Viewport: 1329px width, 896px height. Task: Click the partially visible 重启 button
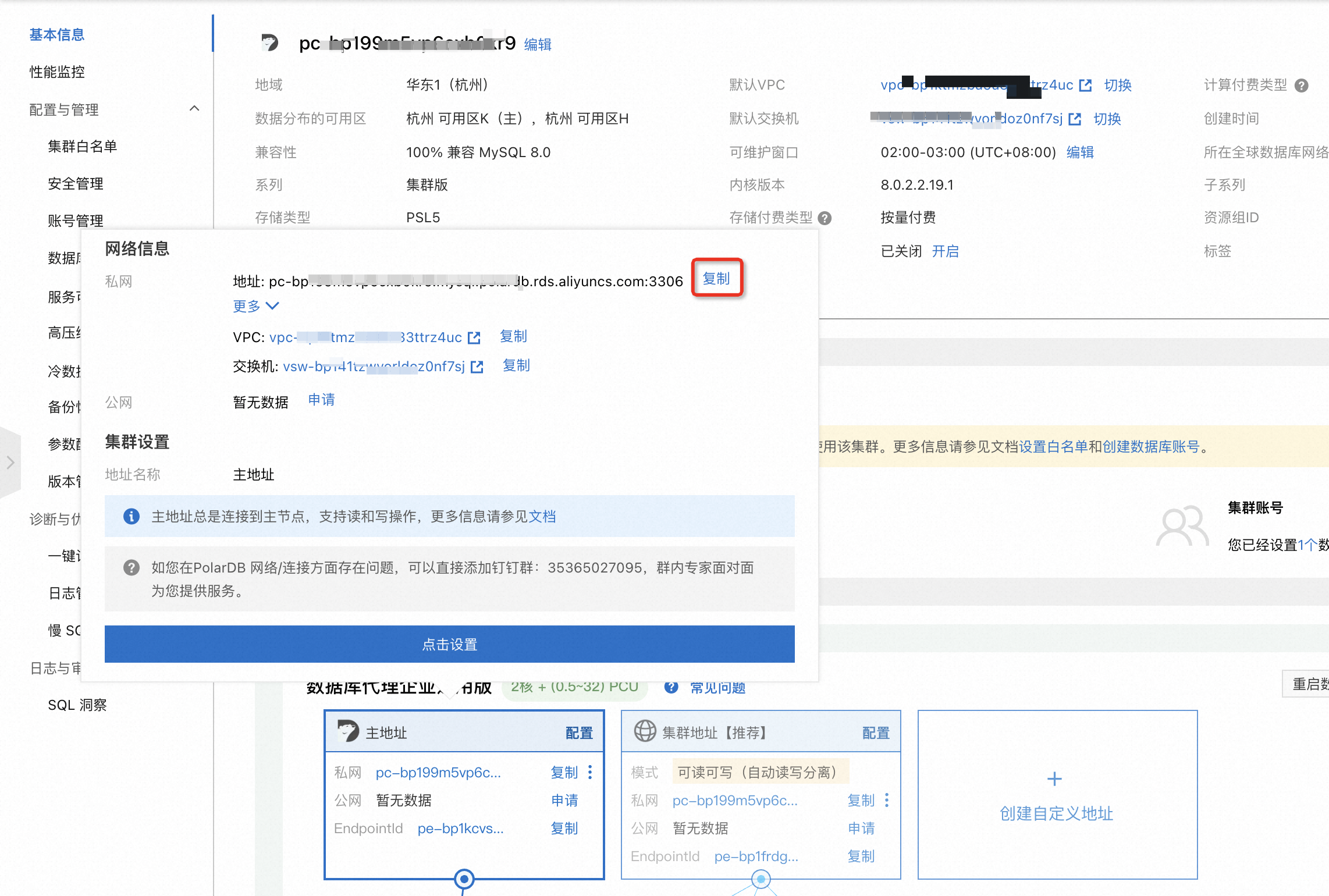click(1306, 684)
